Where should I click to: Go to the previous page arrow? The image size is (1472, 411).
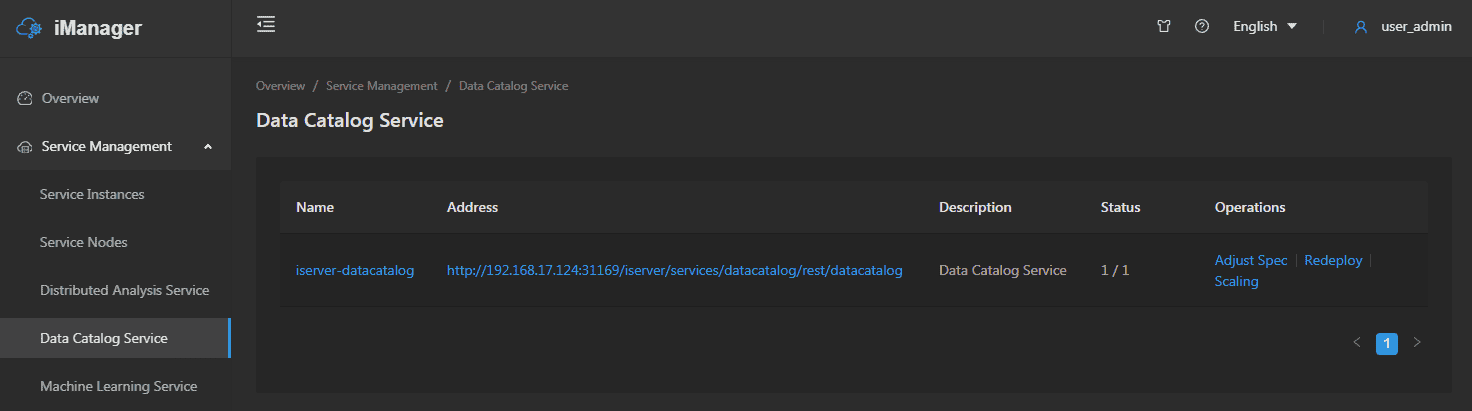[1357, 343]
